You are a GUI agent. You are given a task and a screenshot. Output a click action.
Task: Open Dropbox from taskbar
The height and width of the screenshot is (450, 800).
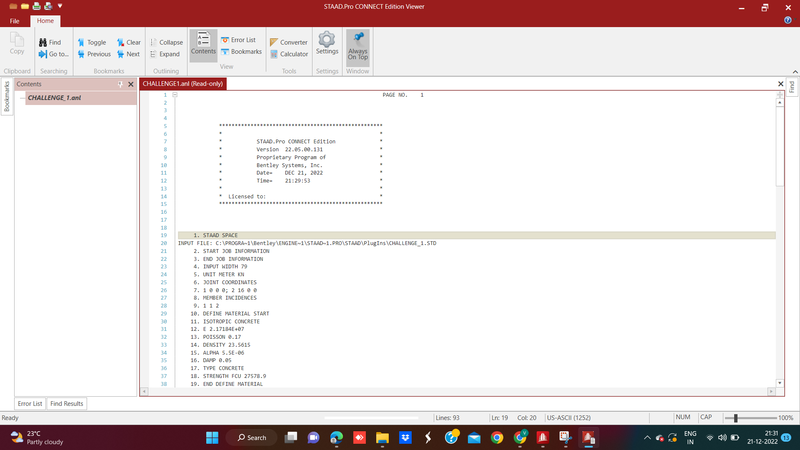(405, 438)
